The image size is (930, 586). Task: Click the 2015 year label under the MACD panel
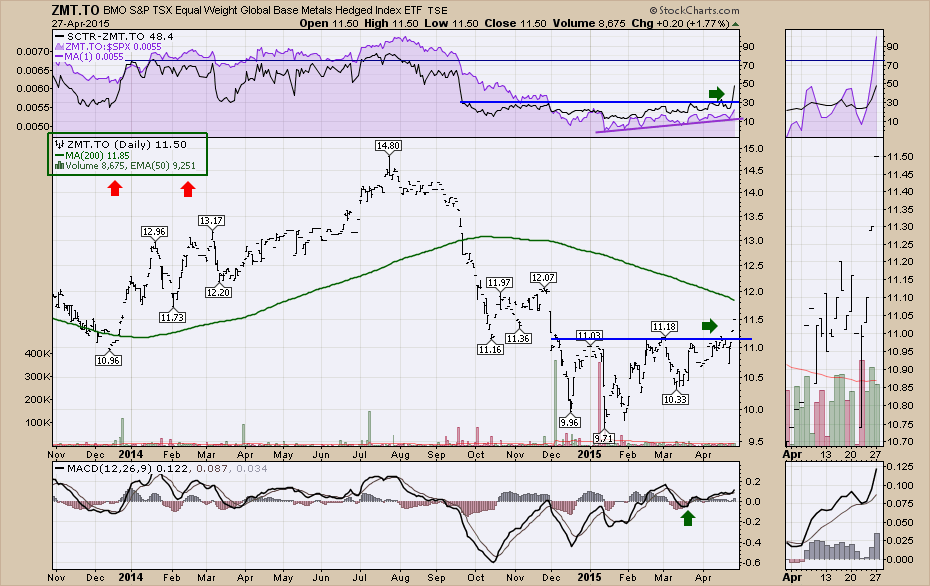pyautogui.click(x=590, y=577)
